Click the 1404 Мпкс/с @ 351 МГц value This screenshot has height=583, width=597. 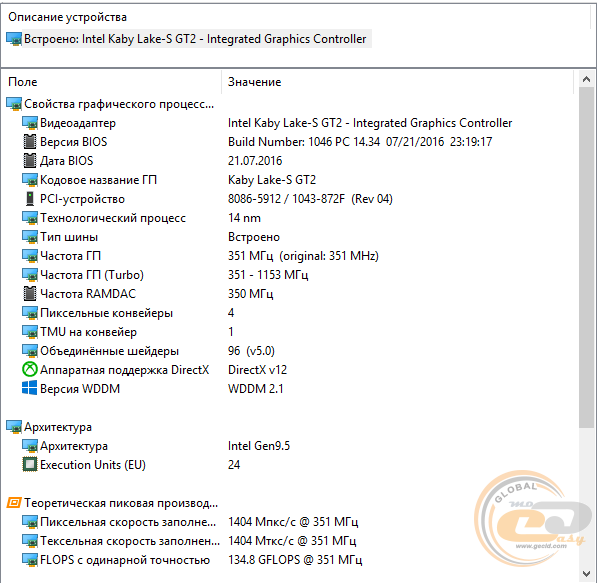(293, 522)
